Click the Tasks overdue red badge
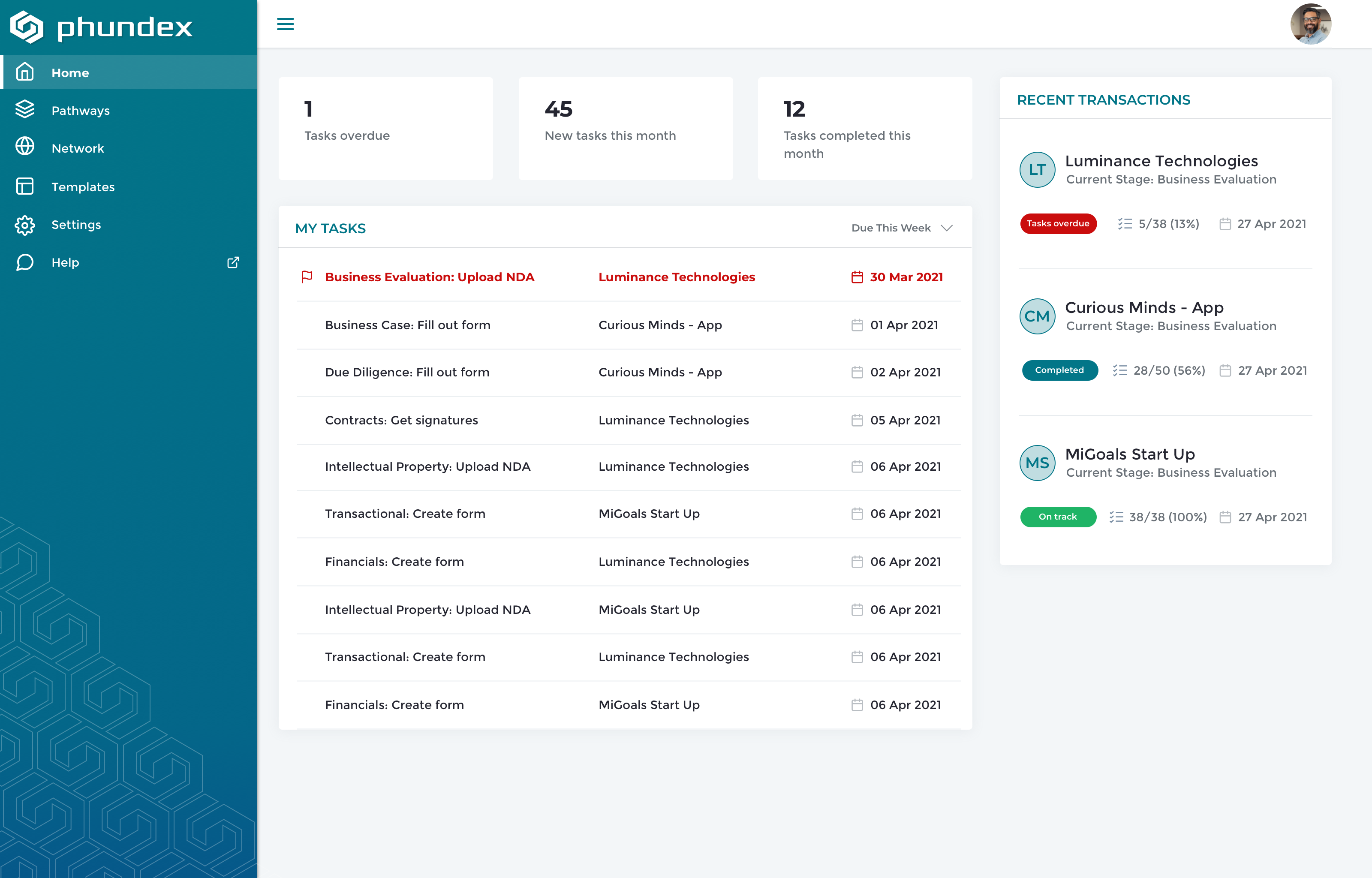Viewport: 1372px width, 878px height. (1058, 223)
